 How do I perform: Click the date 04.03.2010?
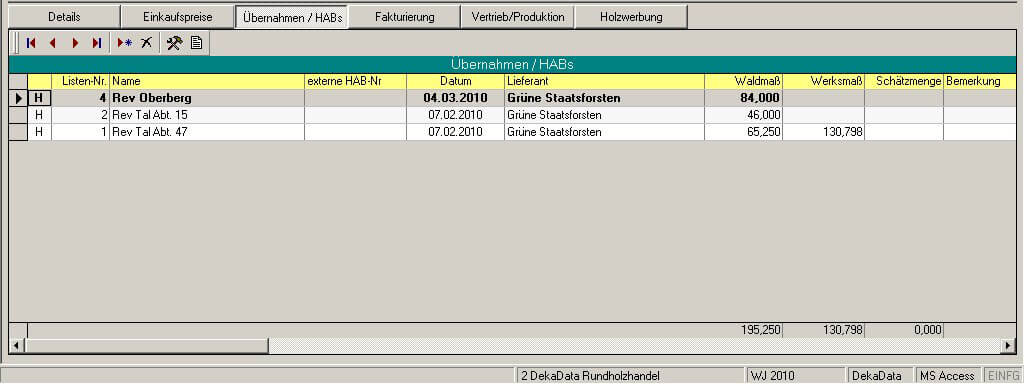455,99
